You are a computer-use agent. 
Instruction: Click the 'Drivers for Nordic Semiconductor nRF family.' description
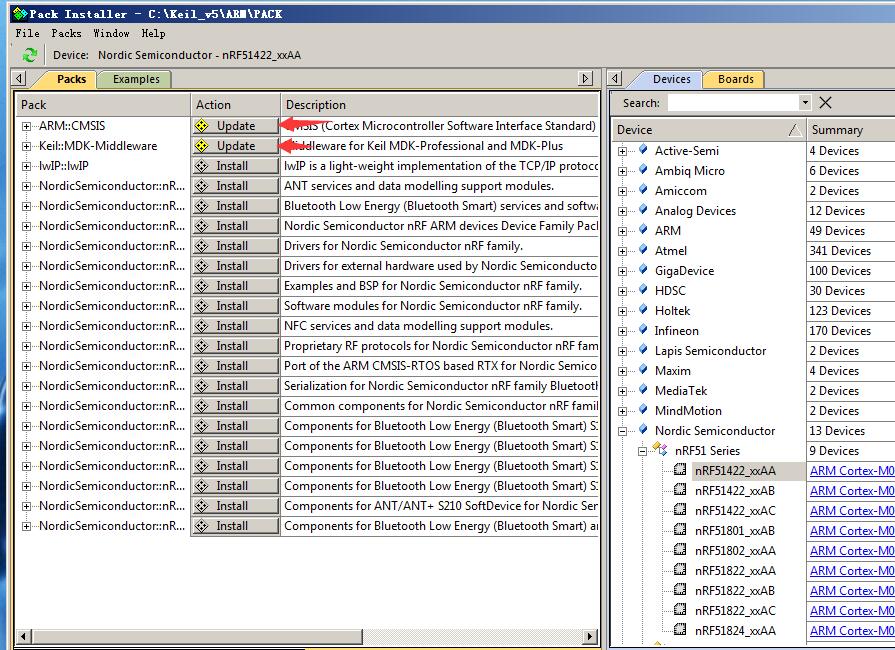tap(403, 246)
